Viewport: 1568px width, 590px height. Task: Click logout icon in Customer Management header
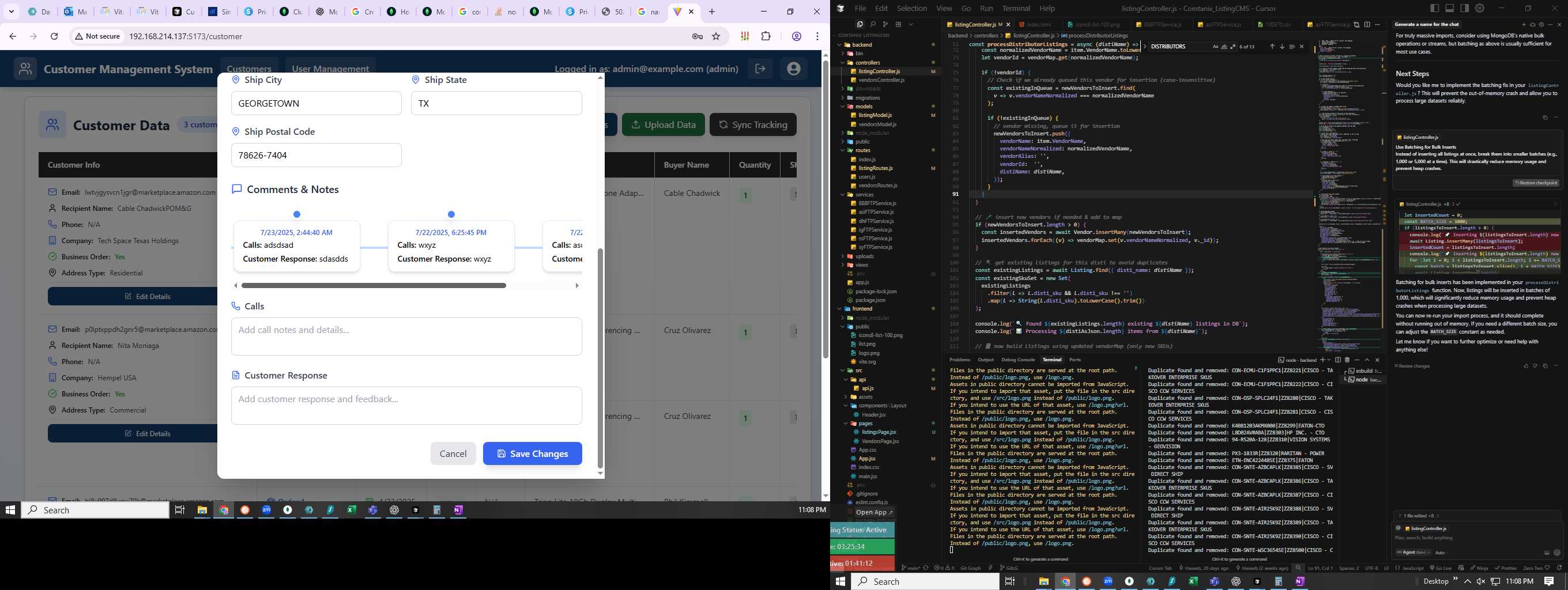[760, 69]
